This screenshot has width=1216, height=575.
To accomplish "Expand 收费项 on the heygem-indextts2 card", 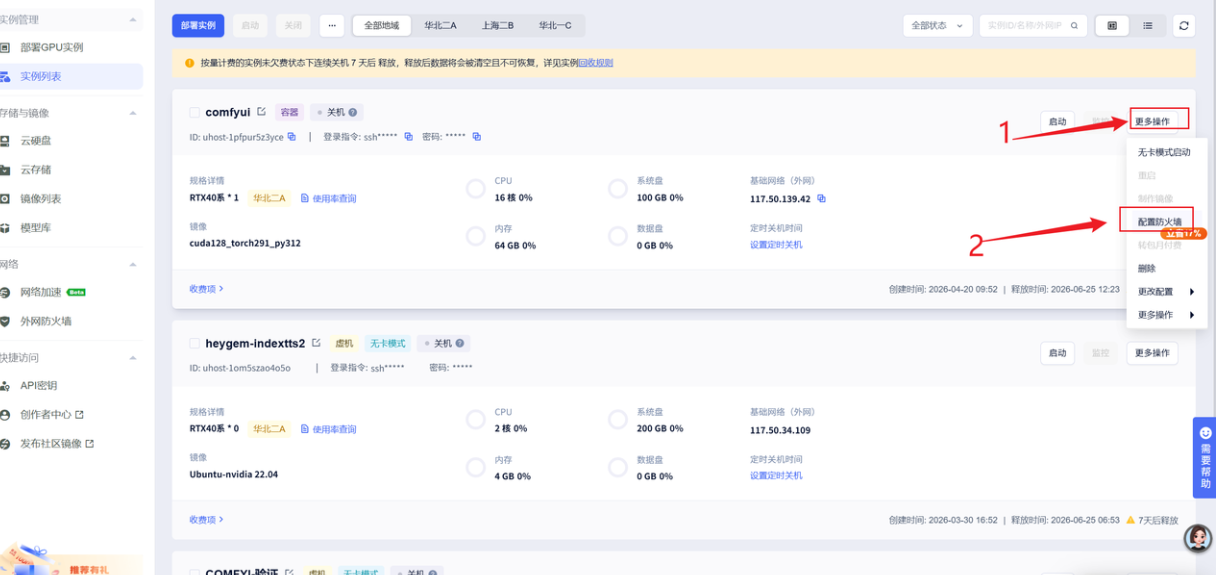I will (x=206, y=520).
